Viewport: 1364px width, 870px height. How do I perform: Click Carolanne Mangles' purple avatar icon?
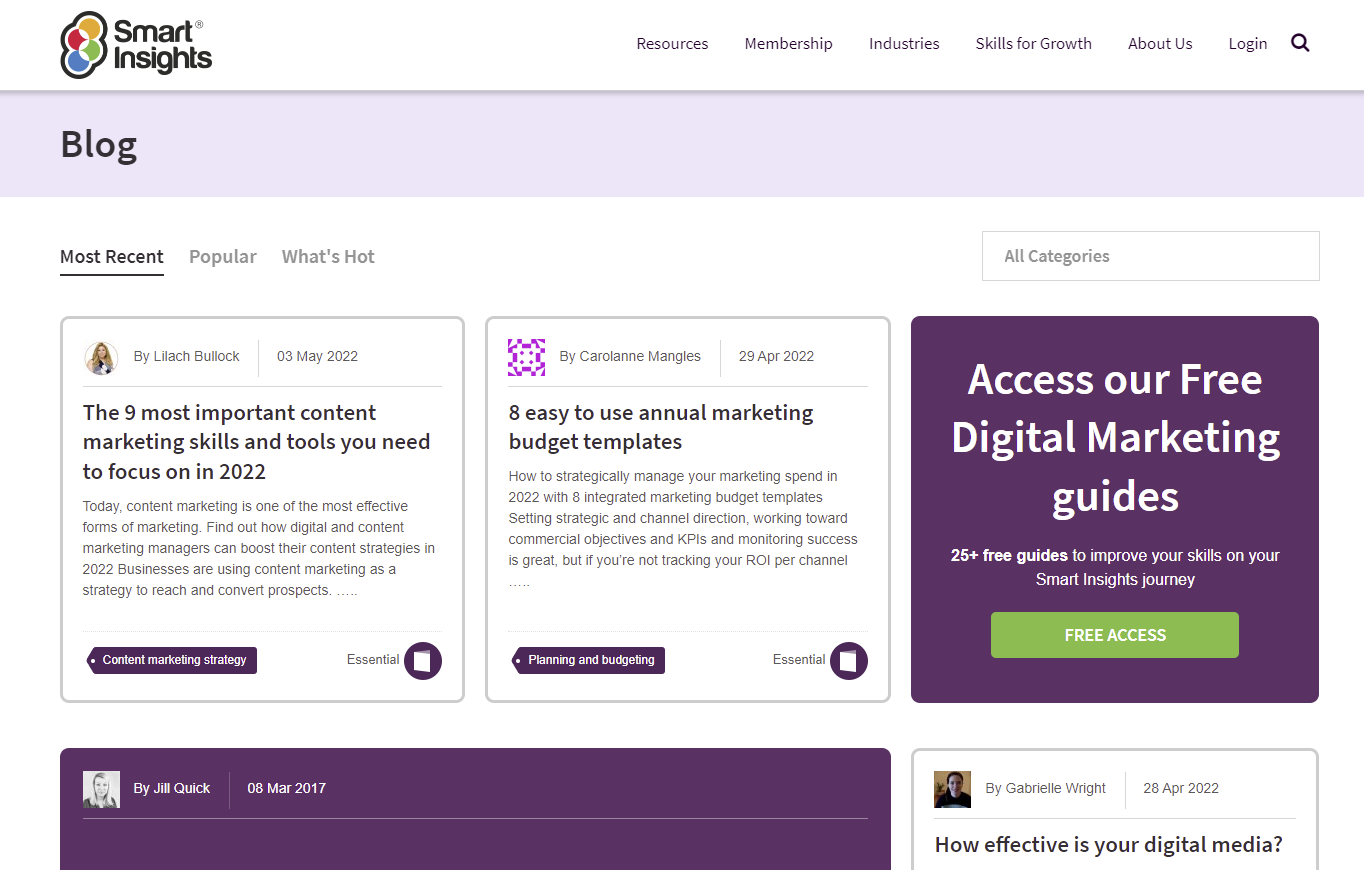527,357
